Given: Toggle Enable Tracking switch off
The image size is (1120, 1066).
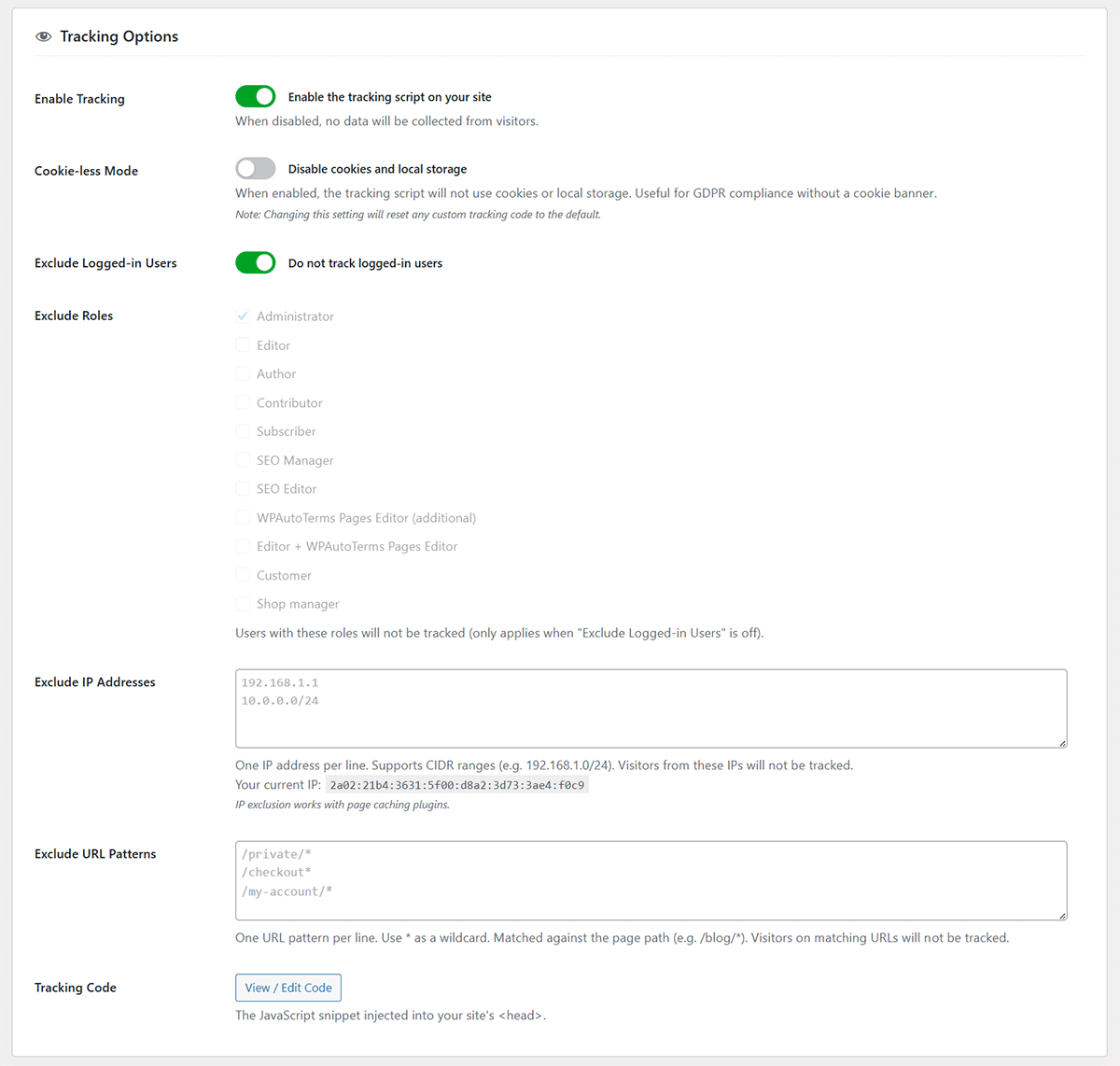Looking at the screenshot, I should [256, 97].
